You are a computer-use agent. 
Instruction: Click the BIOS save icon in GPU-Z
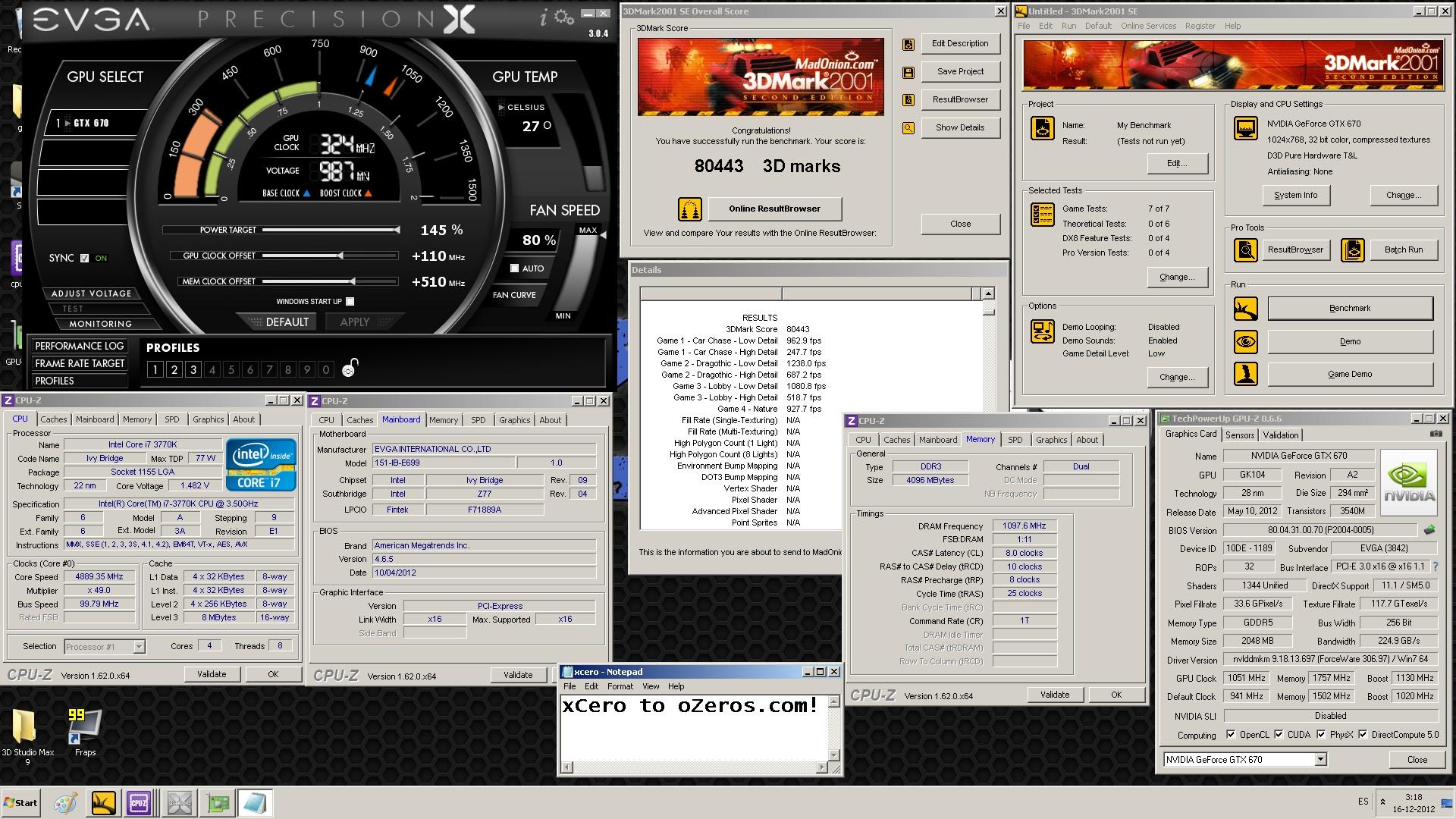pos(1429,530)
